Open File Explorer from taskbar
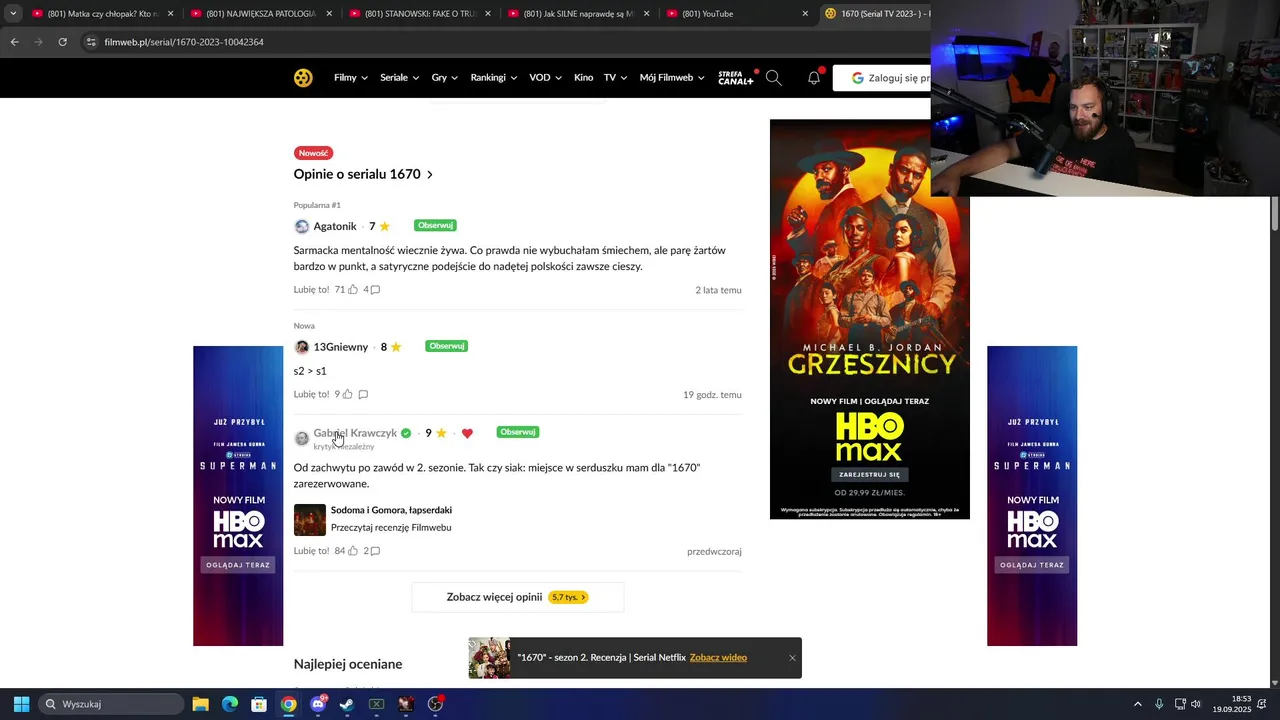 click(200, 704)
